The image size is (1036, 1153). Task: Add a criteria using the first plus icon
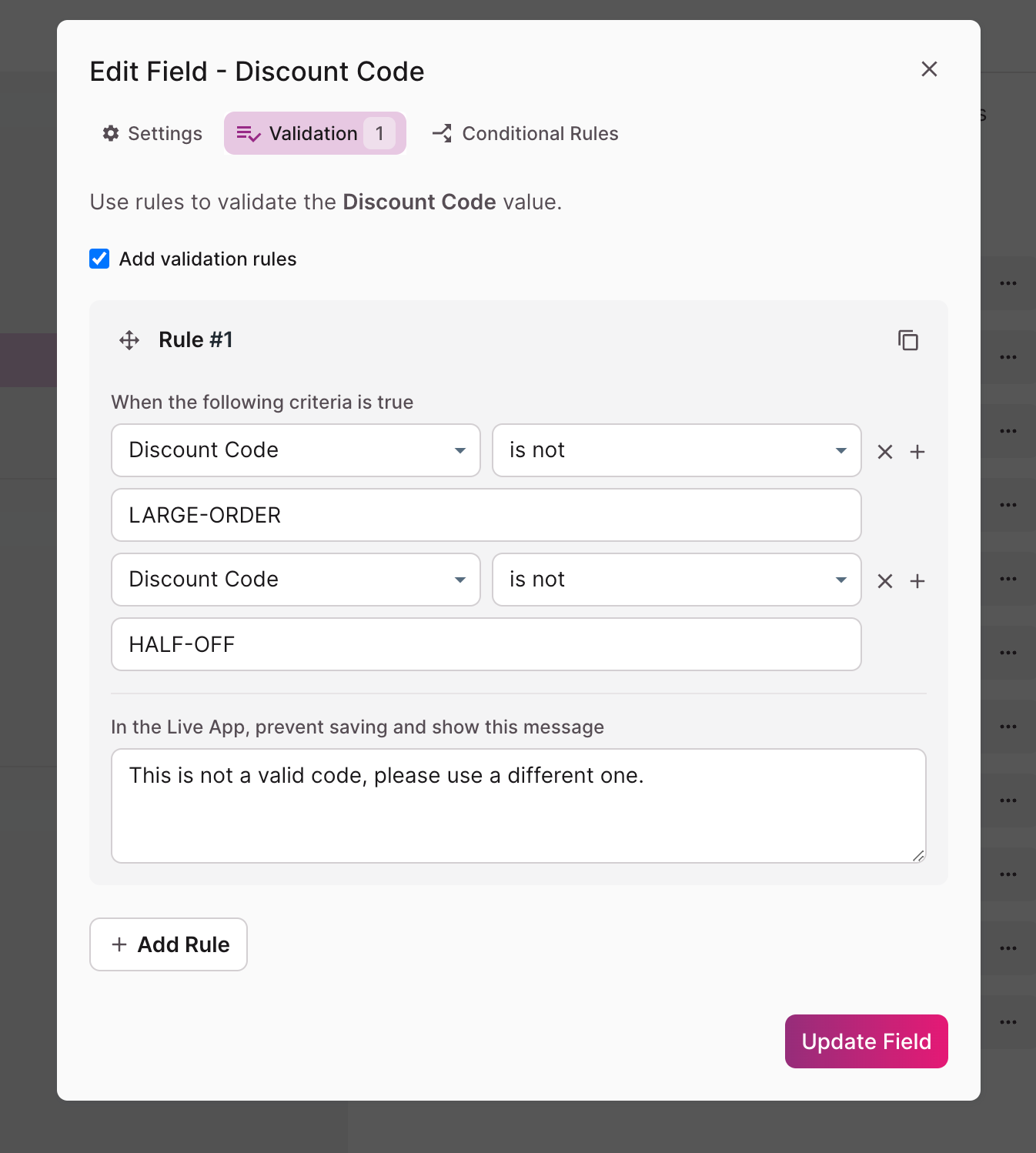(x=917, y=452)
